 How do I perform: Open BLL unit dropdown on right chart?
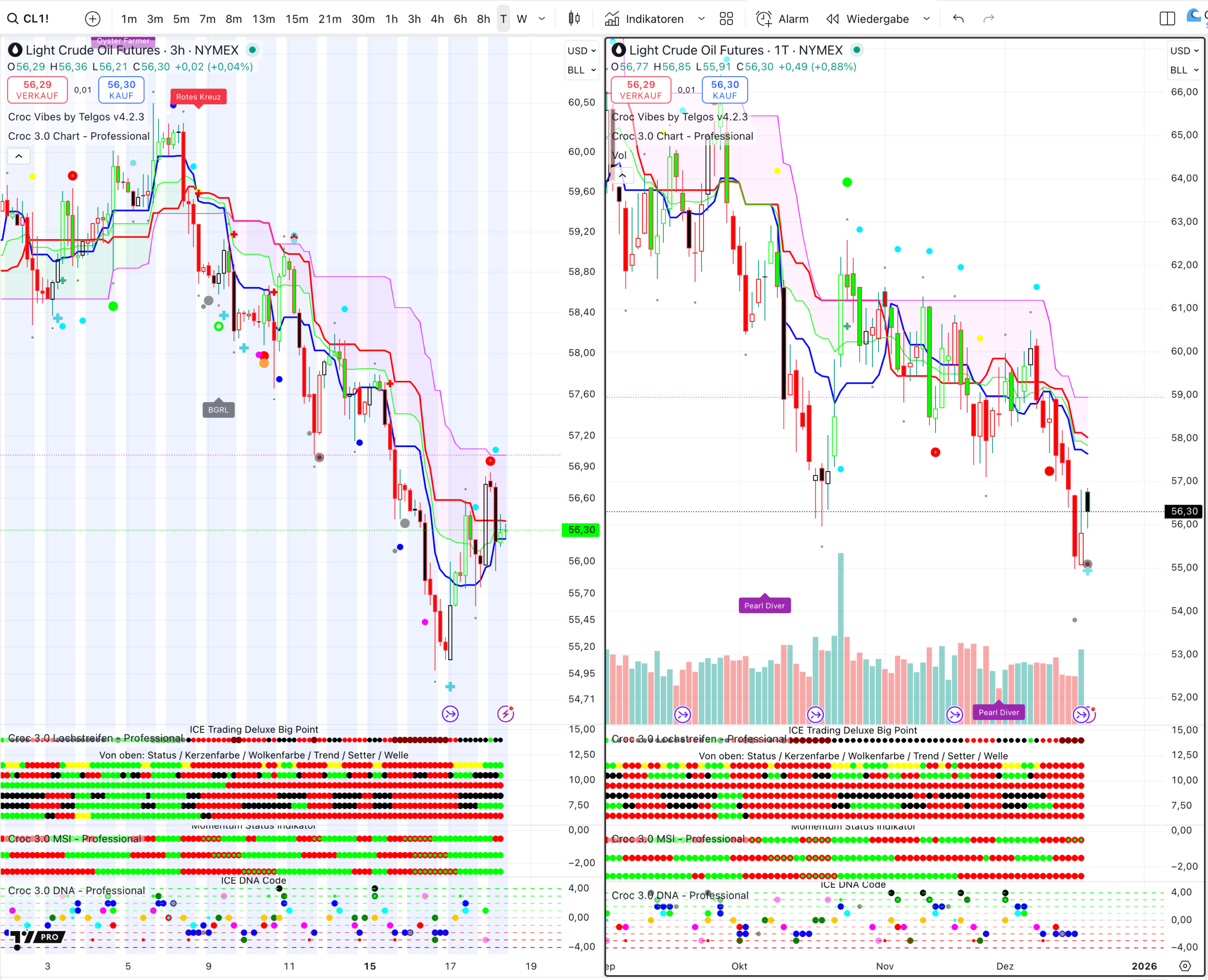point(1184,70)
